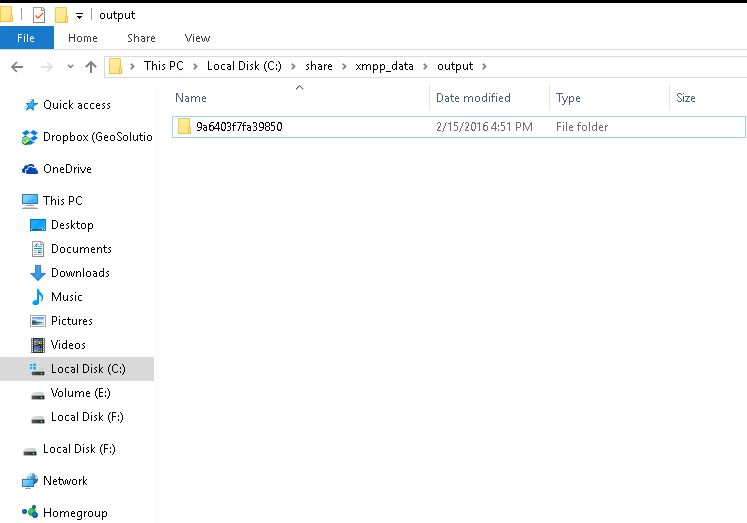Open the Downloads folder in sidebar
Image resolution: width=747 pixels, height=523 pixels.
click(x=80, y=273)
